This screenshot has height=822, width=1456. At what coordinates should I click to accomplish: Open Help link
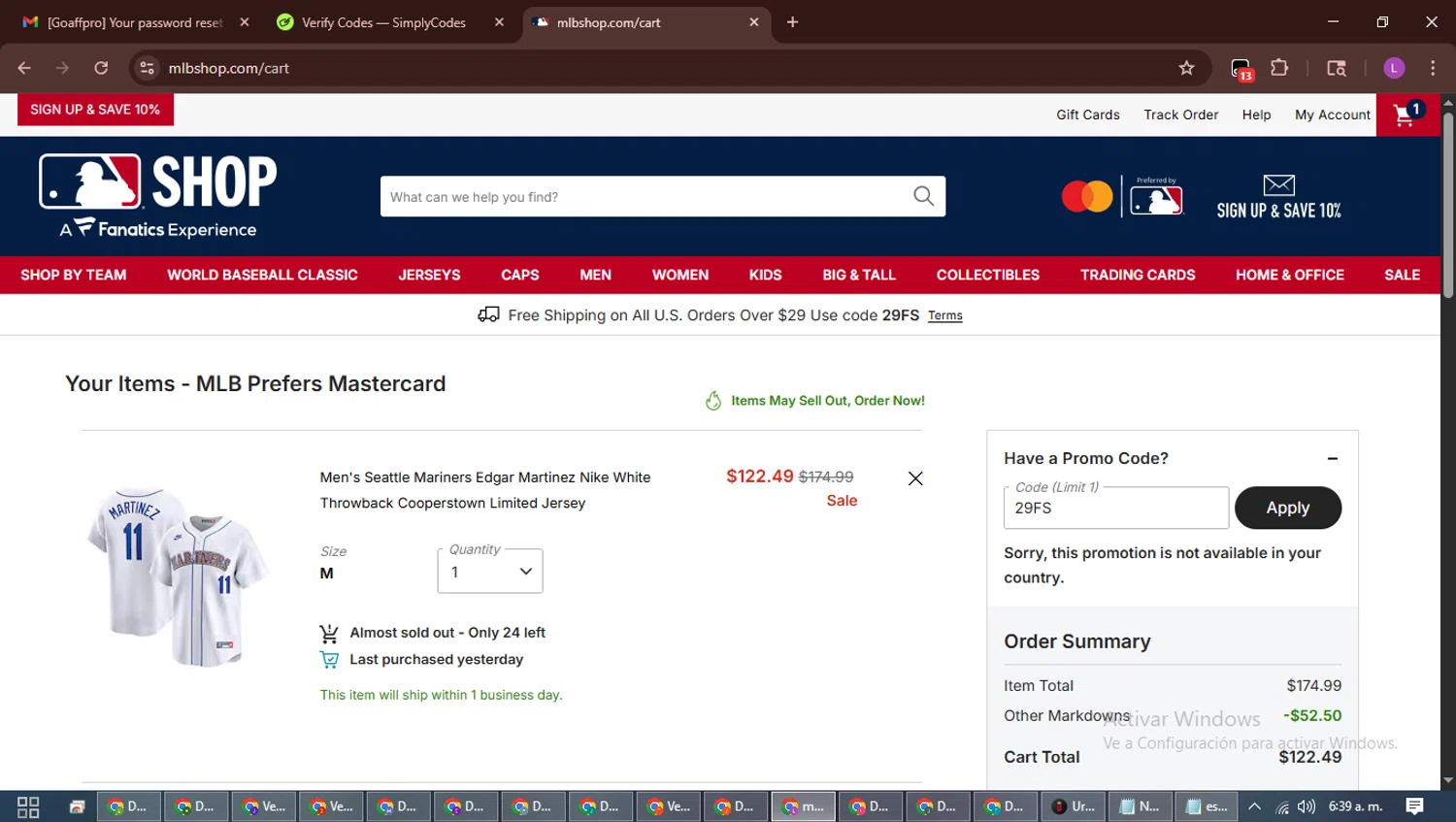pyautogui.click(x=1256, y=115)
